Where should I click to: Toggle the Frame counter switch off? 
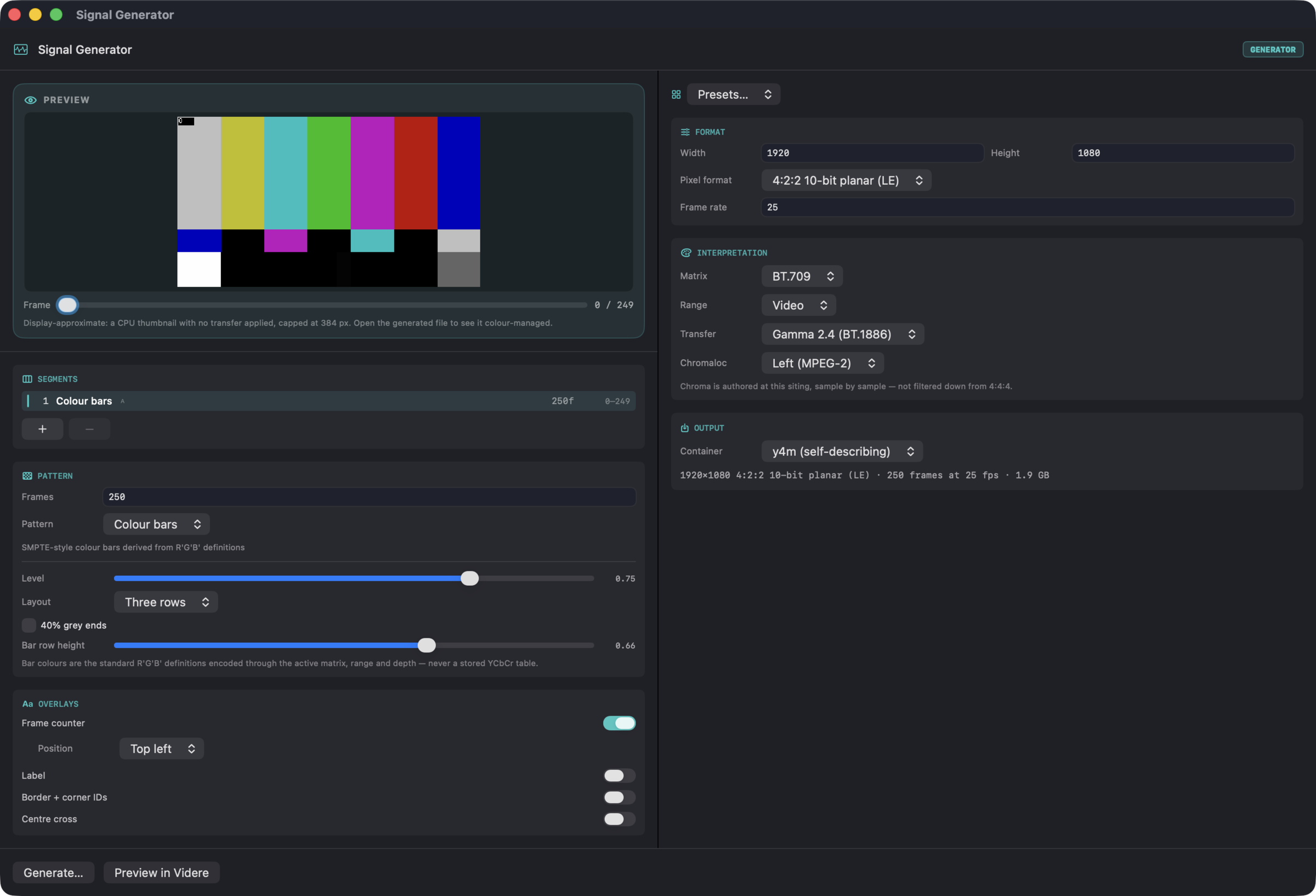click(x=619, y=723)
